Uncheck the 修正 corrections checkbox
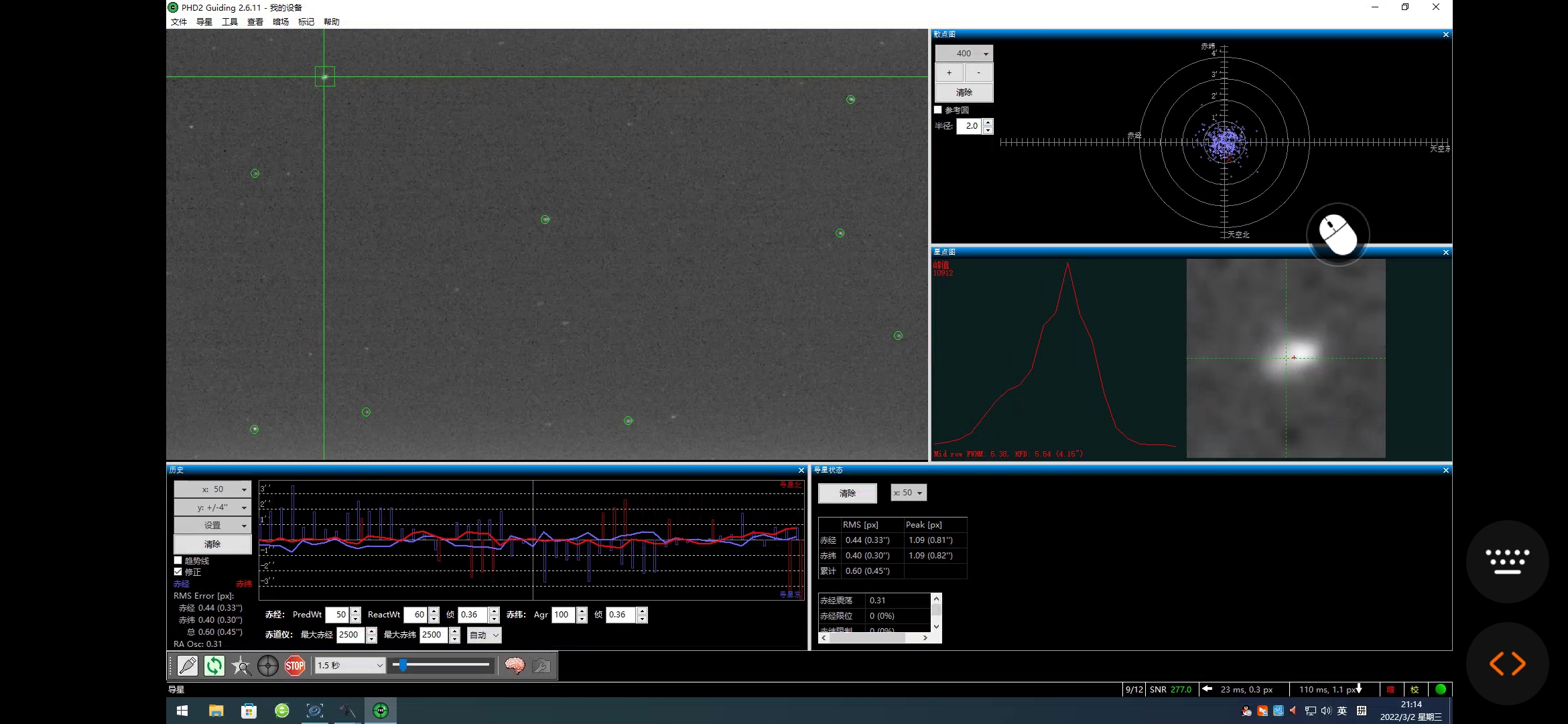 coord(178,572)
